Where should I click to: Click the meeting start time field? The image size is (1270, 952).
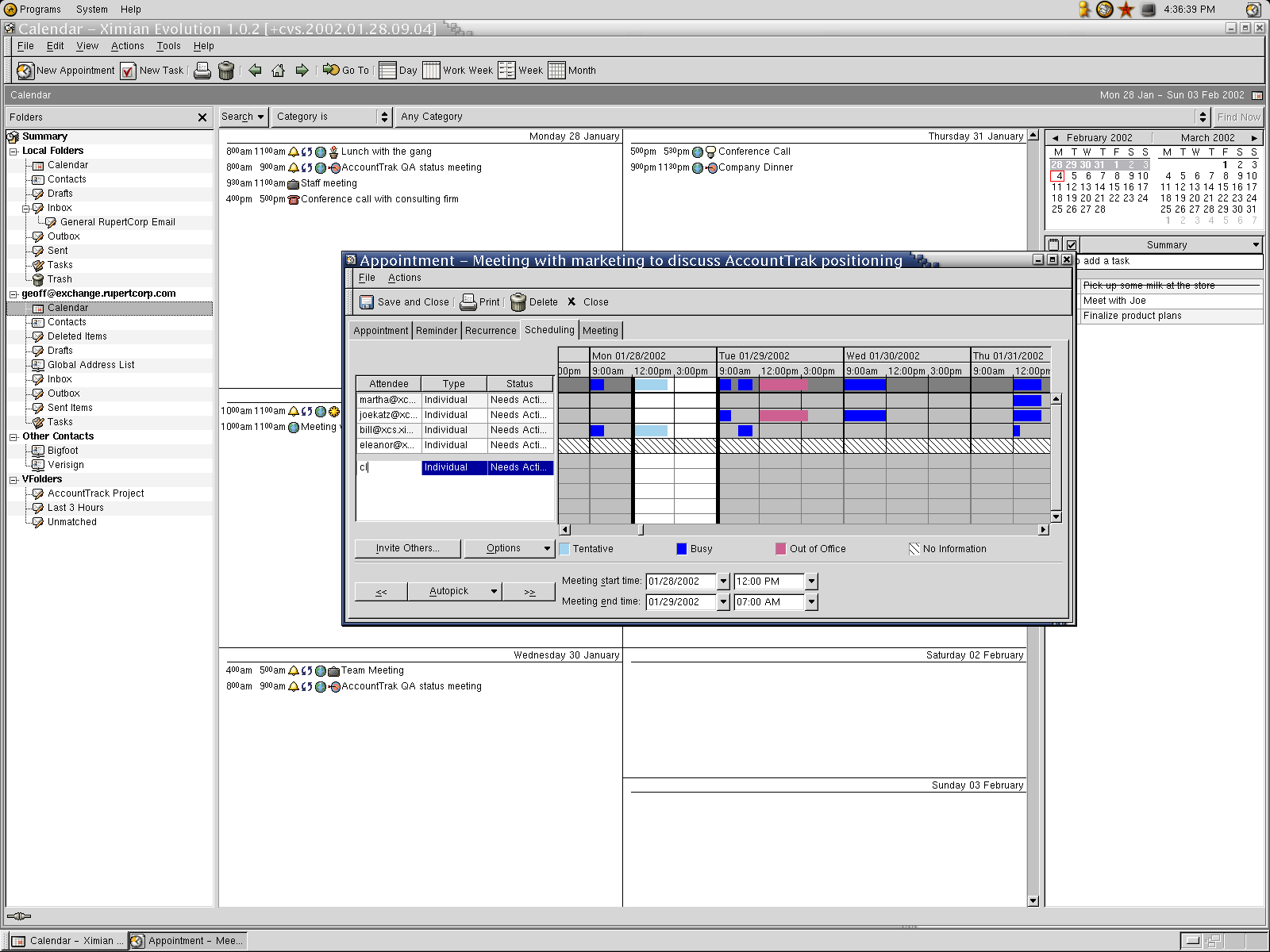[x=769, y=582]
